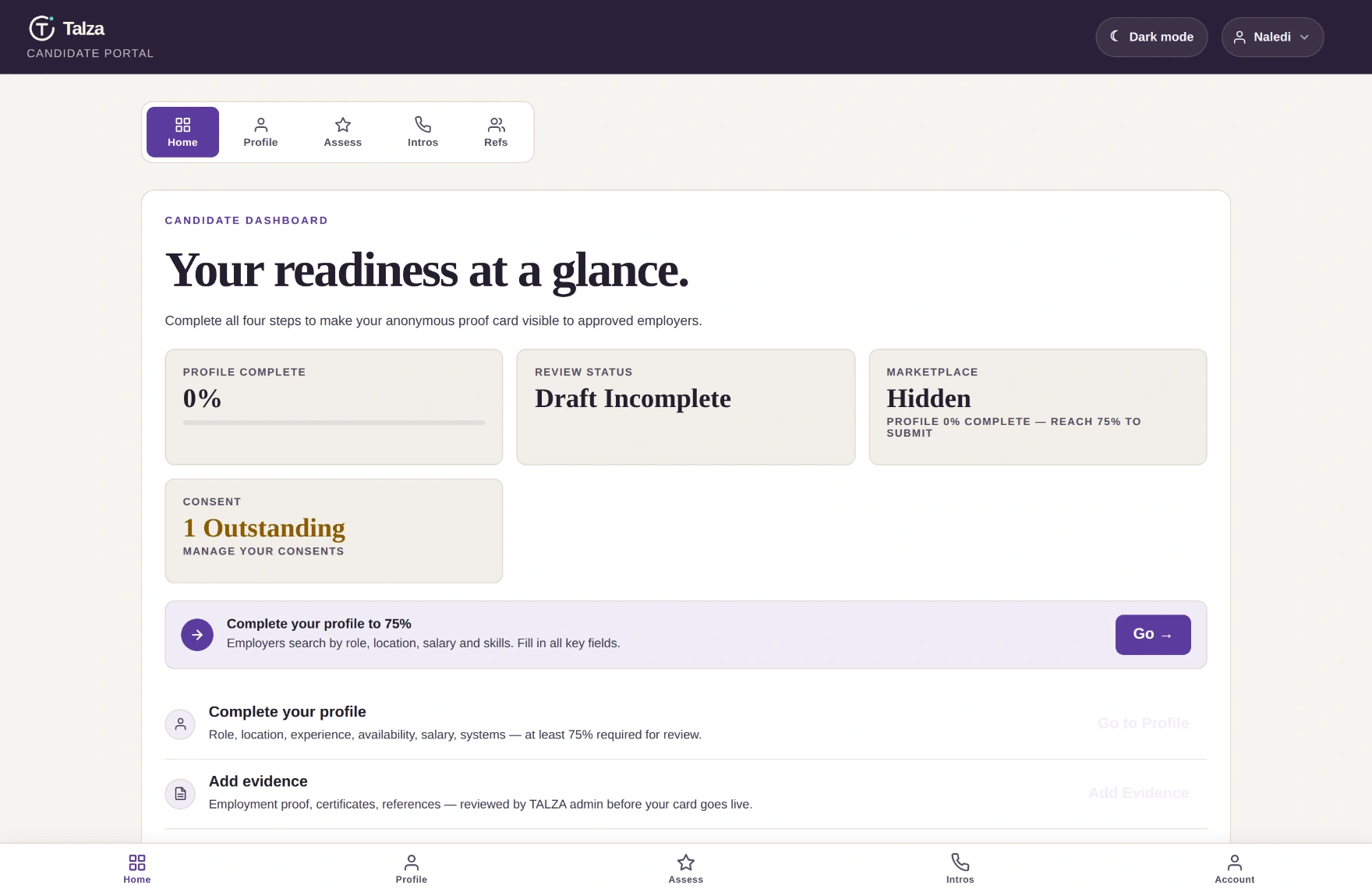This screenshot has height=896, width=1372.
Task: Click the user icon beside Naledi
Action: 1239,37
